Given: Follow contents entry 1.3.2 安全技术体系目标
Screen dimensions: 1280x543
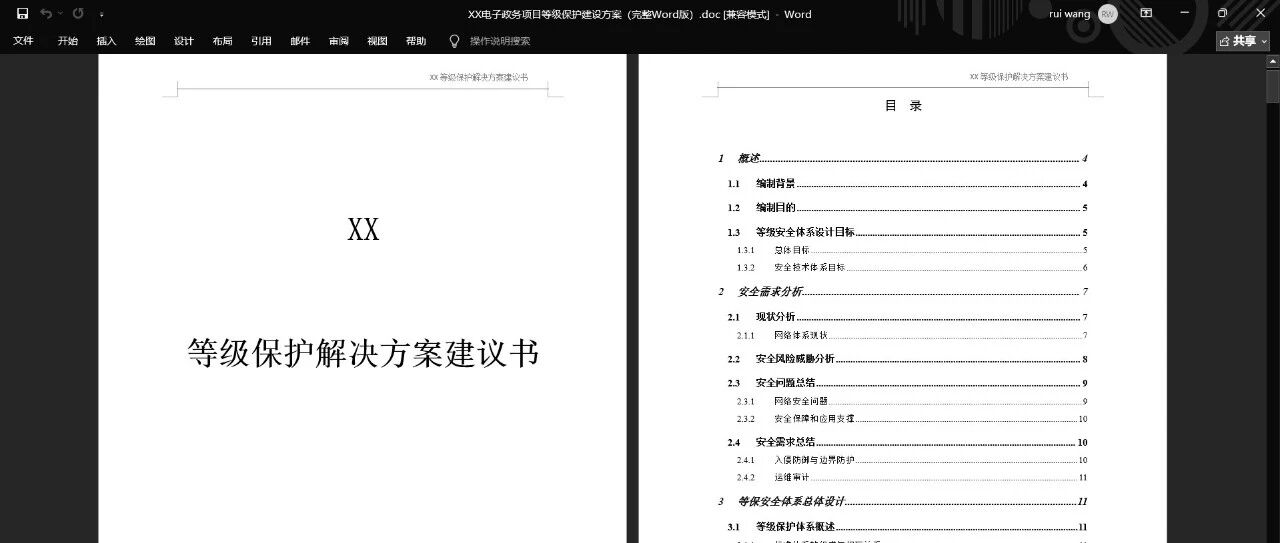Looking at the screenshot, I should pos(912,268).
